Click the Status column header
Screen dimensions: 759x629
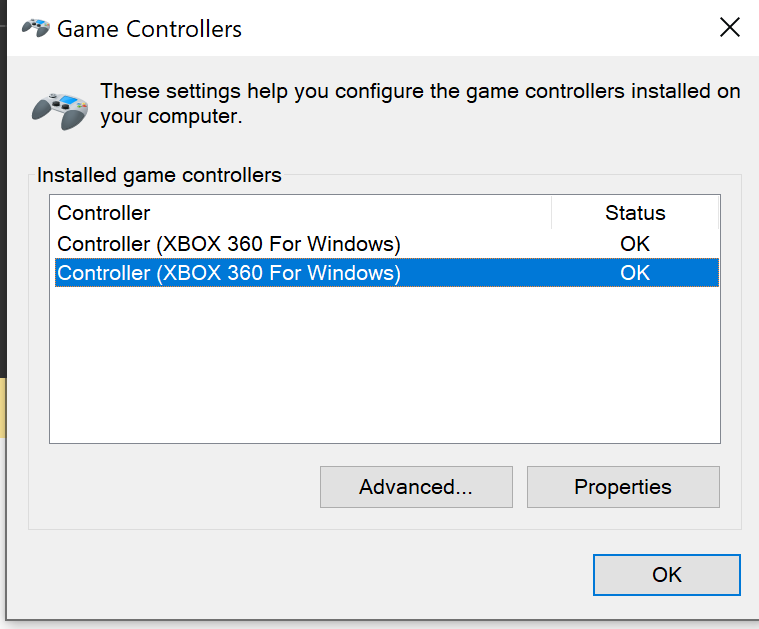pos(635,213)
